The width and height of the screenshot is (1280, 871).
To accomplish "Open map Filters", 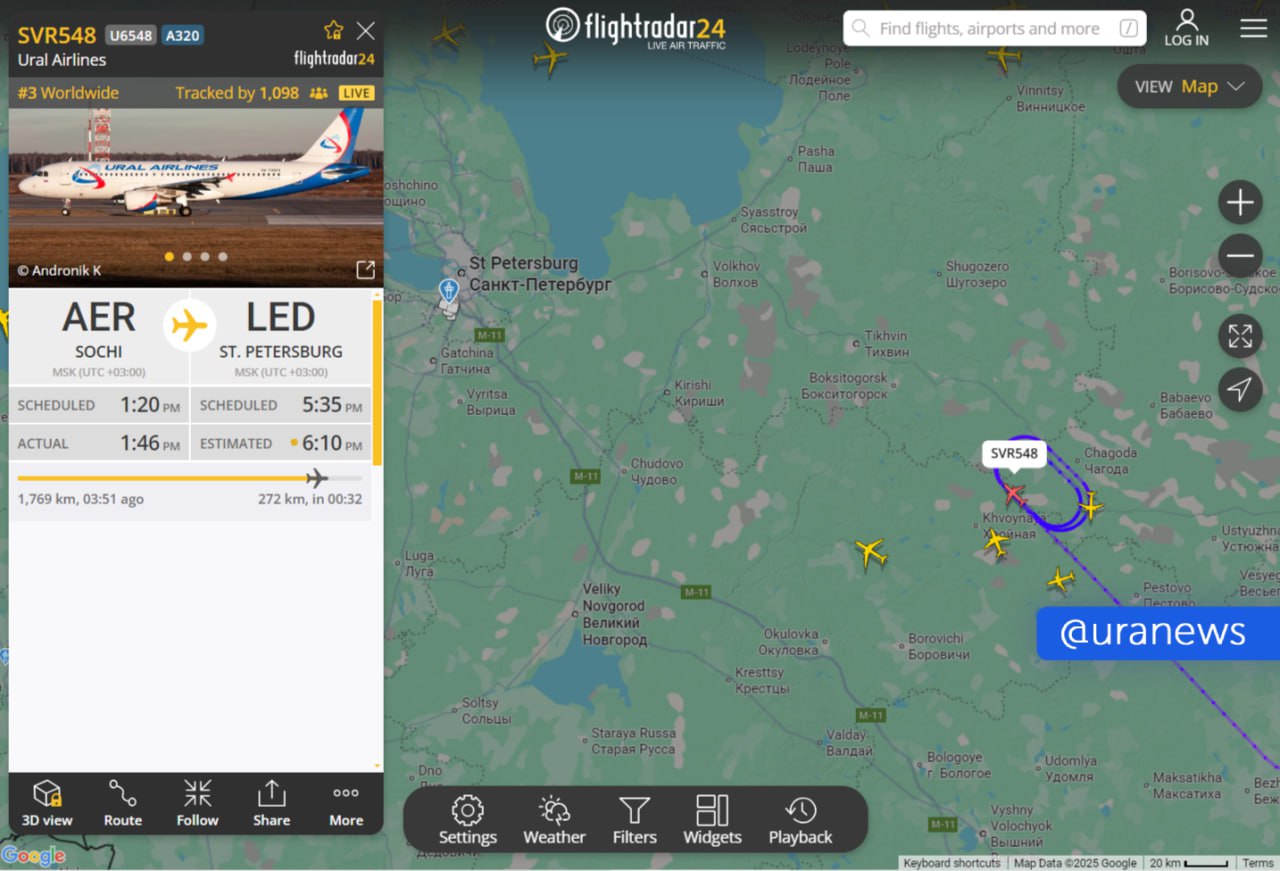I will point(634,820).
